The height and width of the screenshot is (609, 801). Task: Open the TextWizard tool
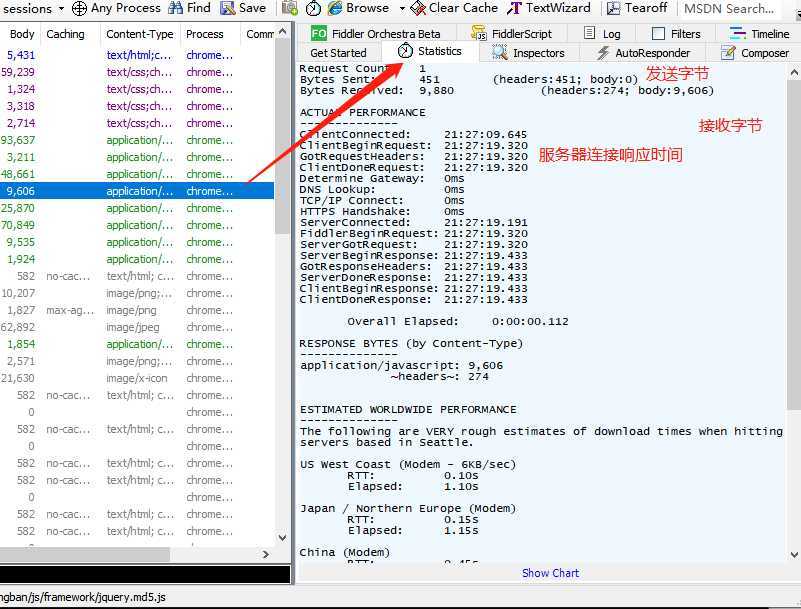point(549,8)
